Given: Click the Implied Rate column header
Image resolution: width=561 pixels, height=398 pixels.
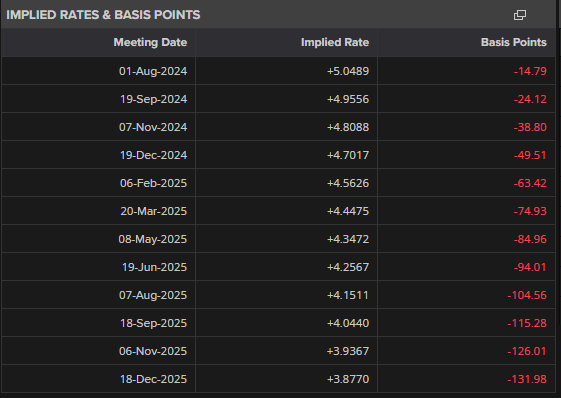Looking at the screenshot, I should pos(335,42).
